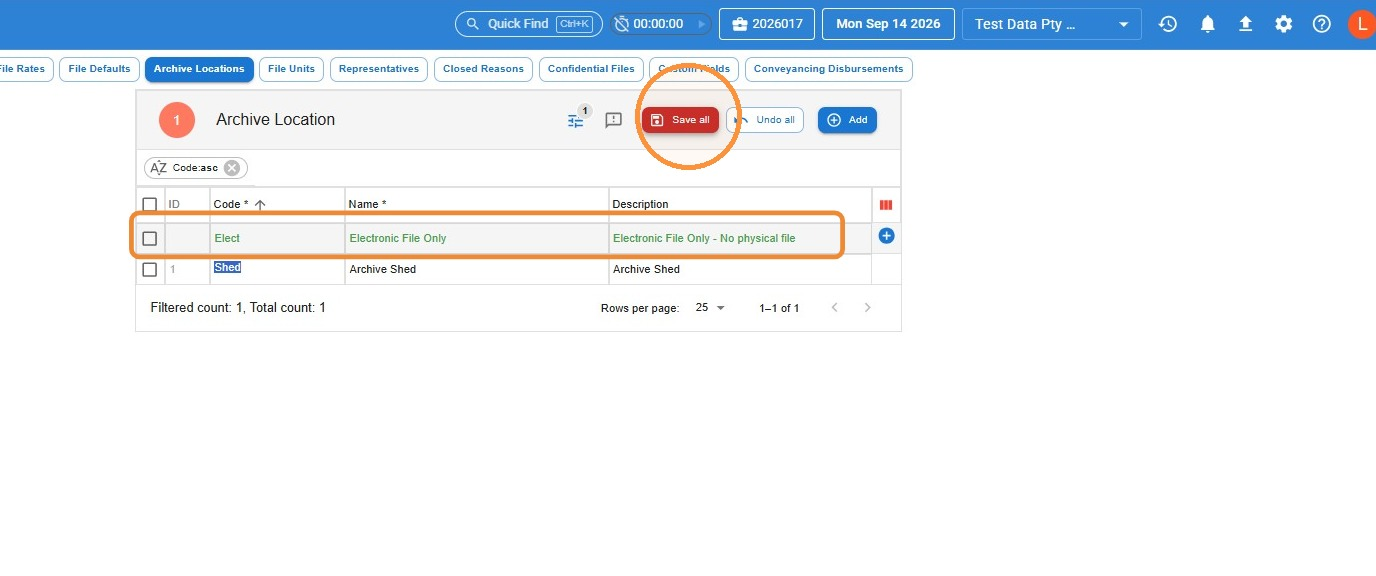The image size is (1376, 576).
Task: Change rows per page dropdown 25
Action: pos(709,308)
